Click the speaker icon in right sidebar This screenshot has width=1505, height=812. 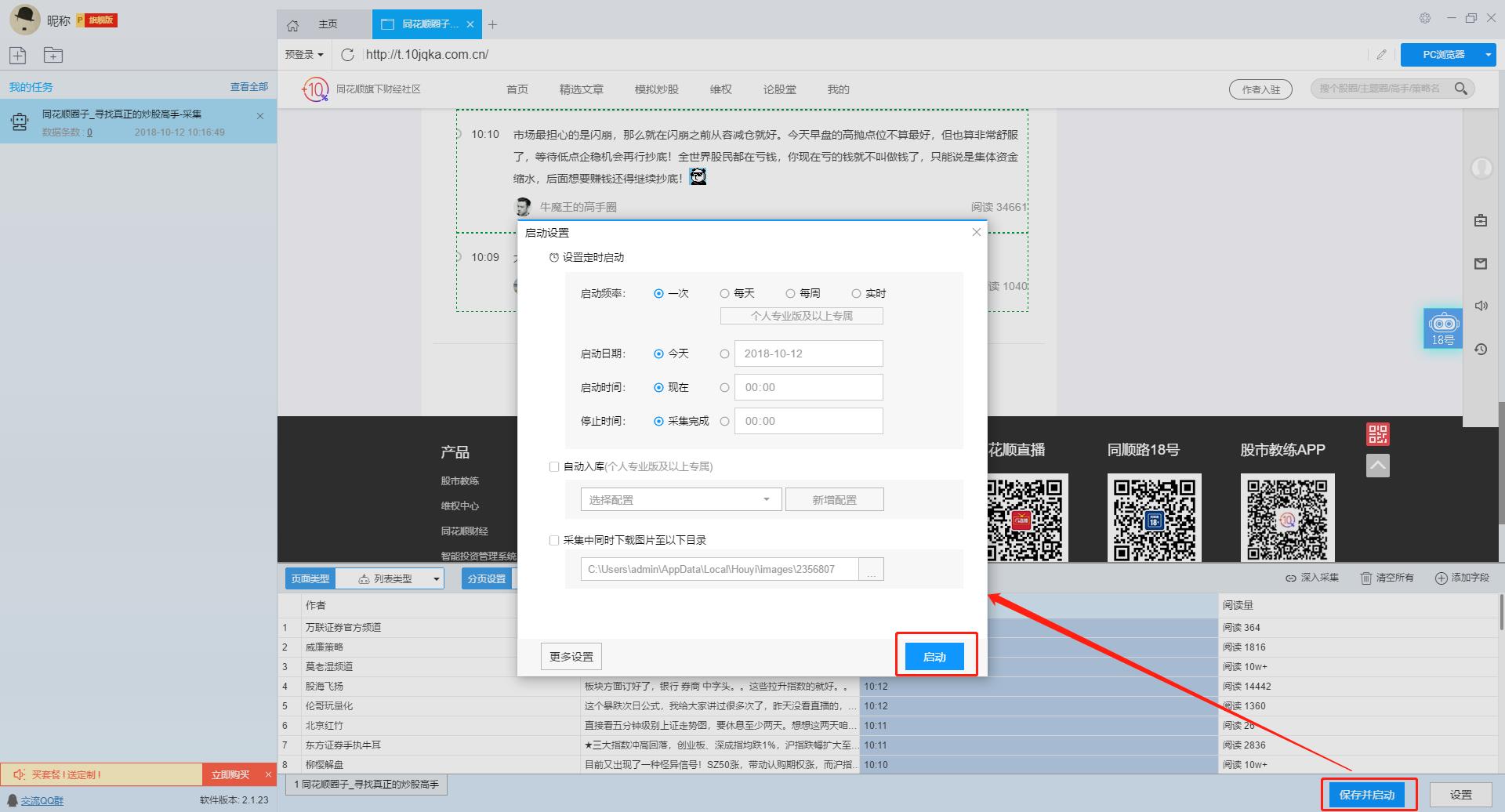1481,306
